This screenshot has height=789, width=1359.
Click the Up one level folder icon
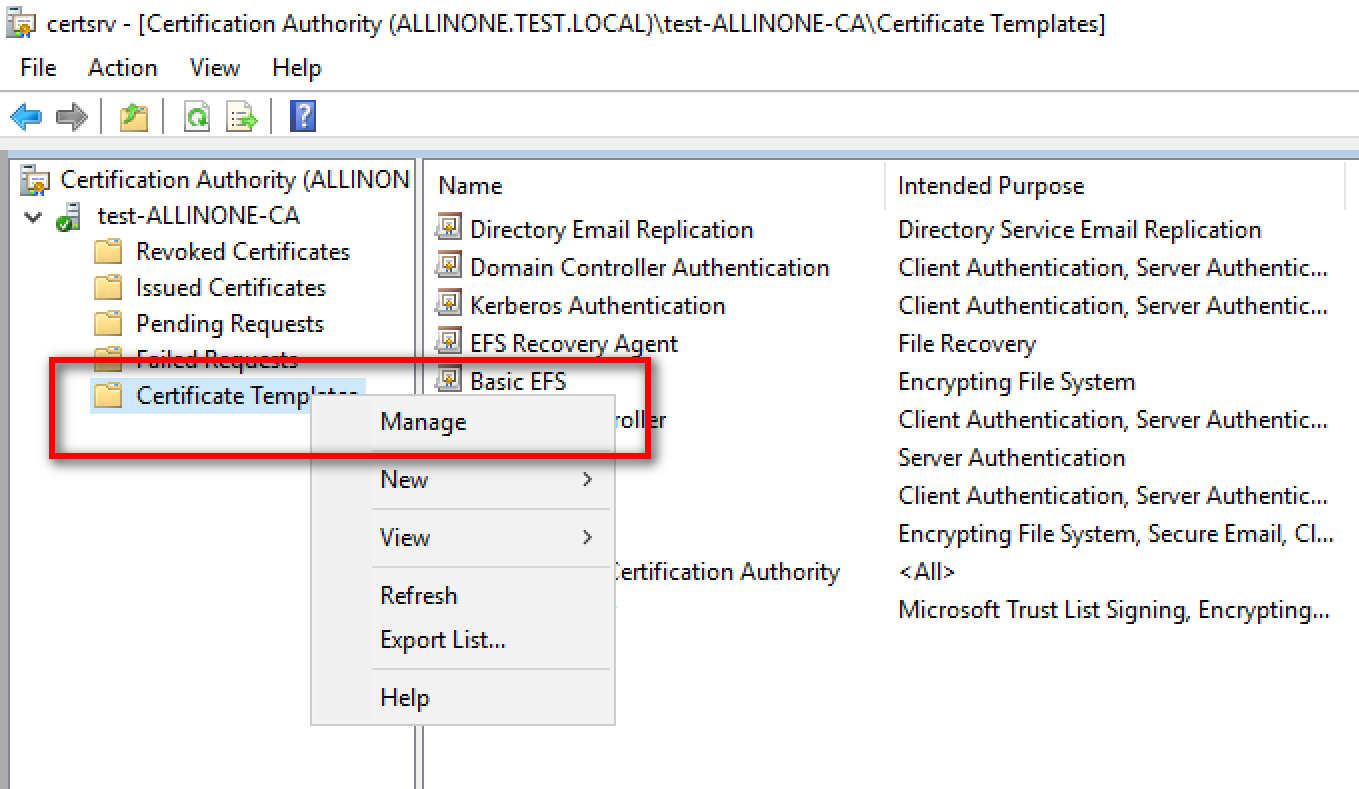click(134, 117)
